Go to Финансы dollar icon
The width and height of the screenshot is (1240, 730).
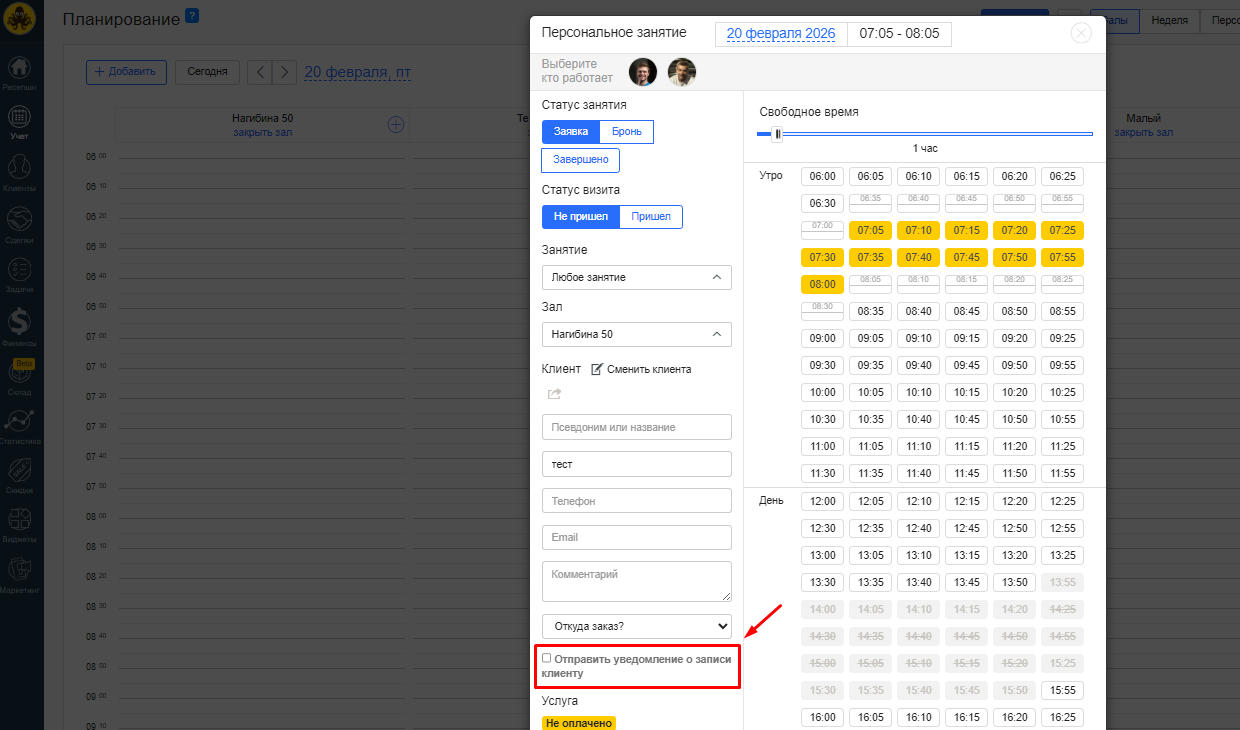pyautogui.click(x=19, y=322)
